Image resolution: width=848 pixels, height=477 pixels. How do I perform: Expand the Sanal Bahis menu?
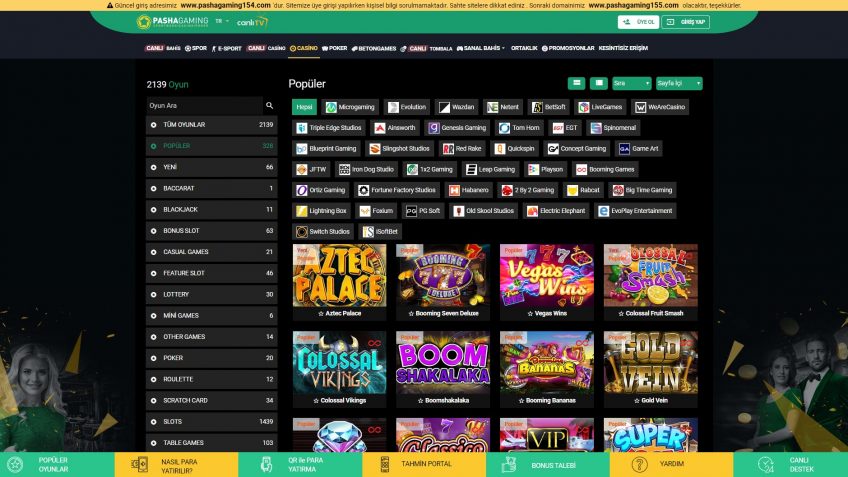click(x=481, y=48)
